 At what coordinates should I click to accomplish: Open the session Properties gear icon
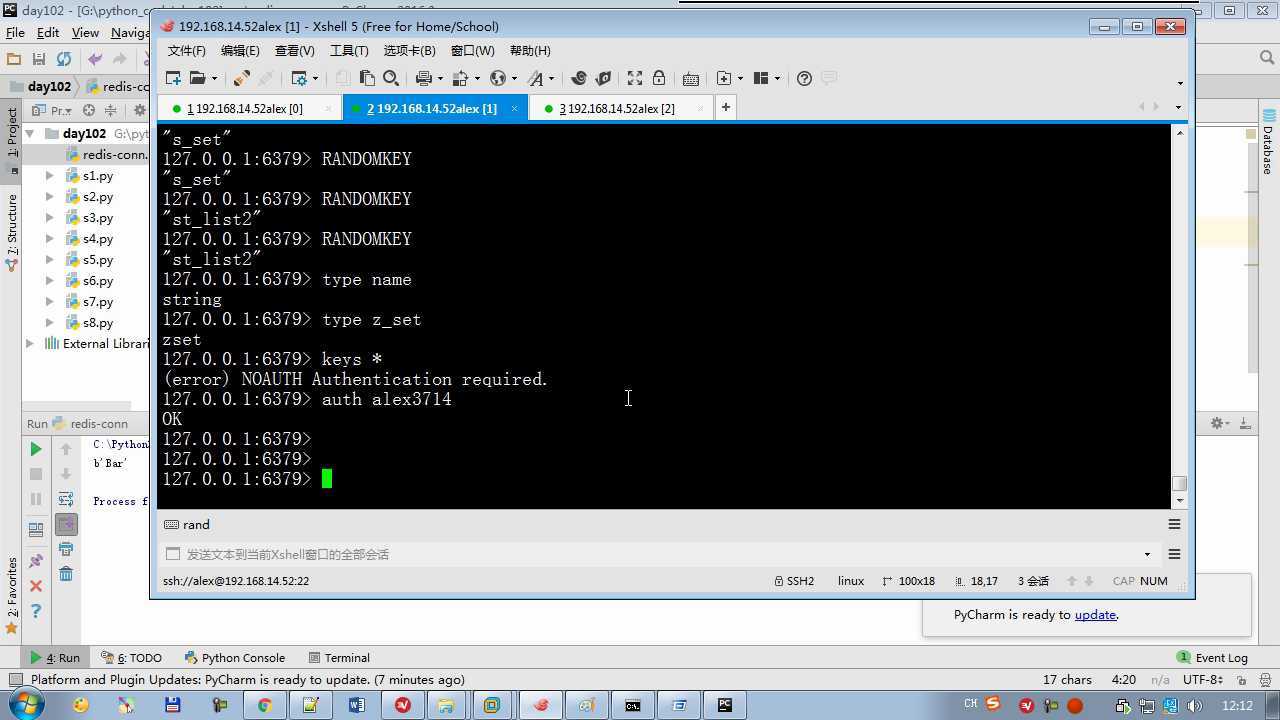[299, 78]
